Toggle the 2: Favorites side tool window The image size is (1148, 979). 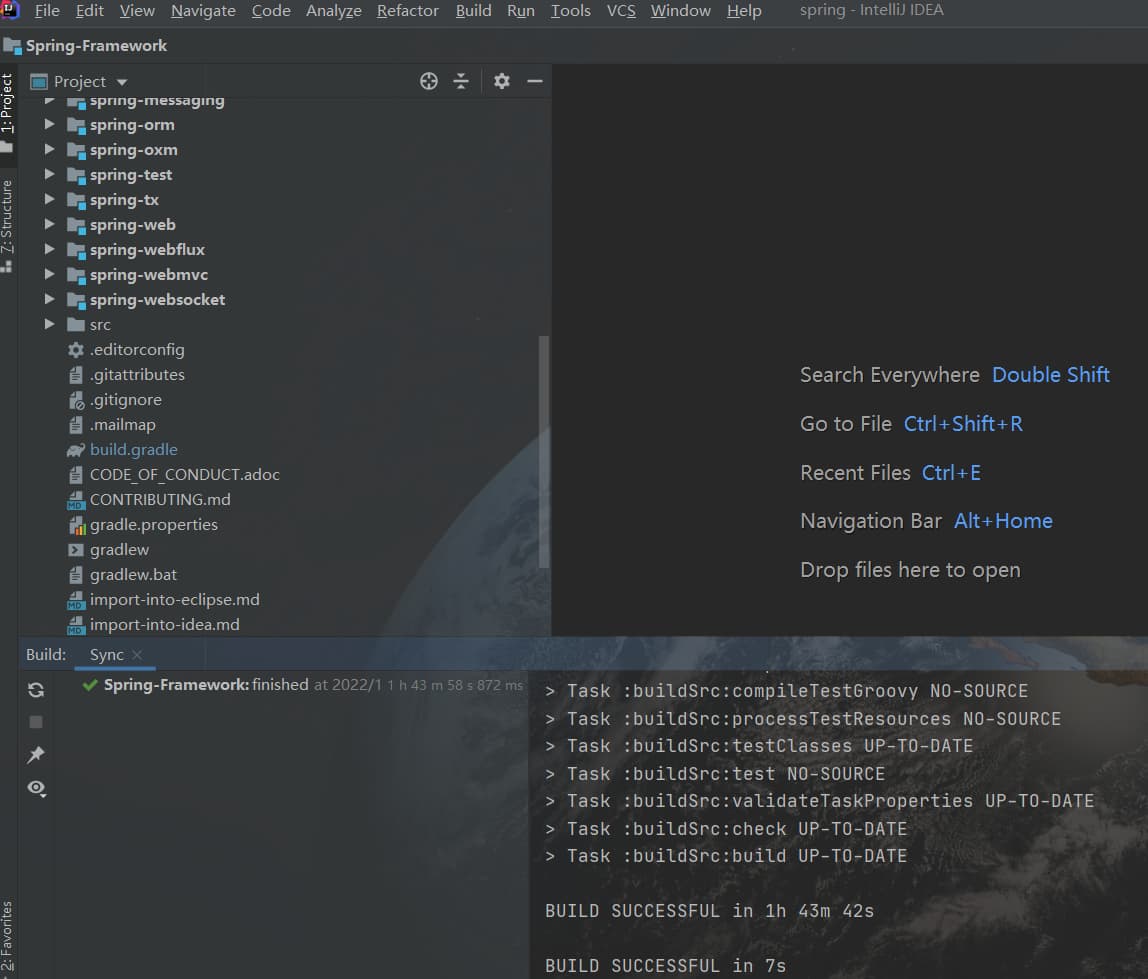pyautogui.click(x=7, y=939)
